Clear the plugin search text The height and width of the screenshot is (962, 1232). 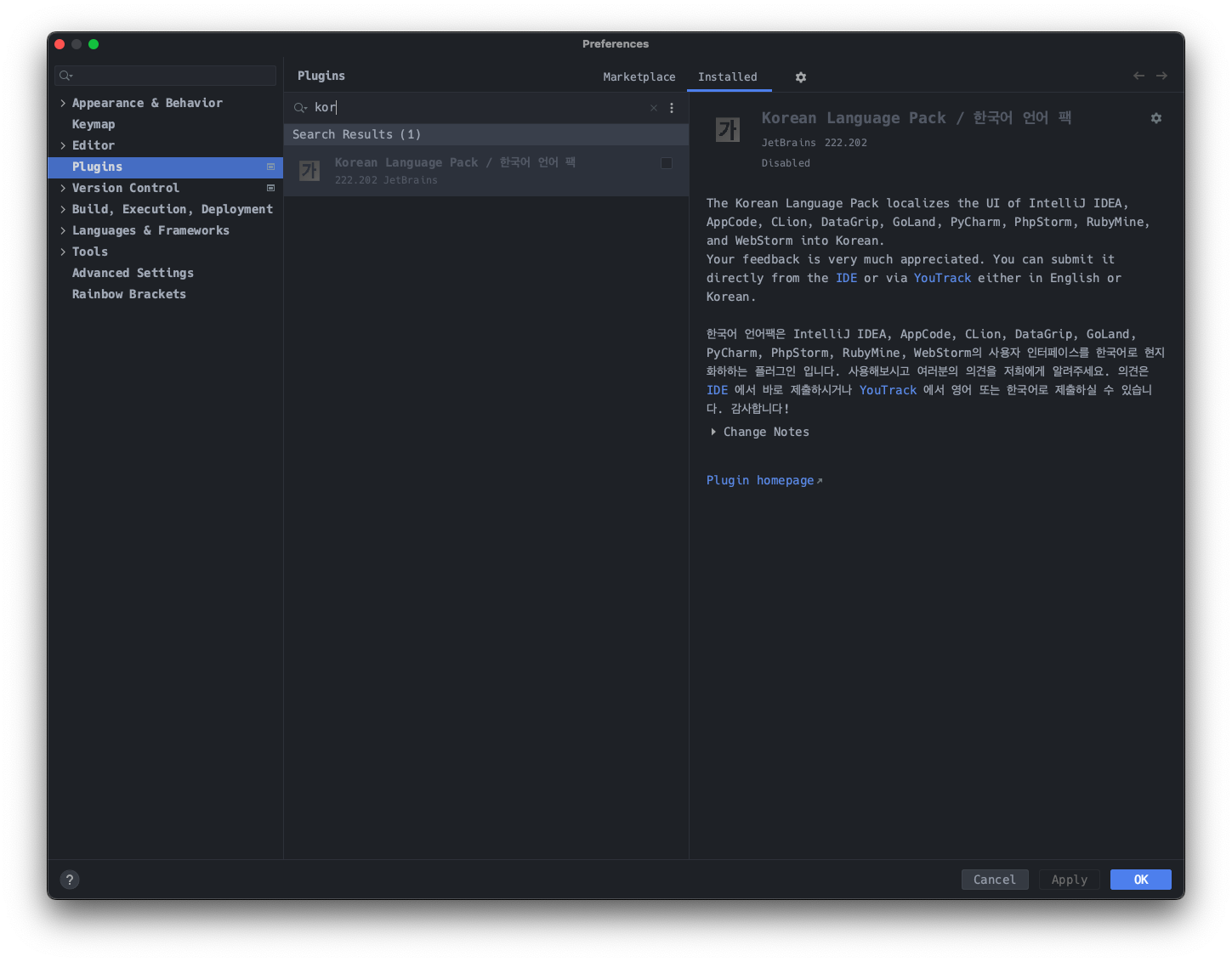click(654, 108)
